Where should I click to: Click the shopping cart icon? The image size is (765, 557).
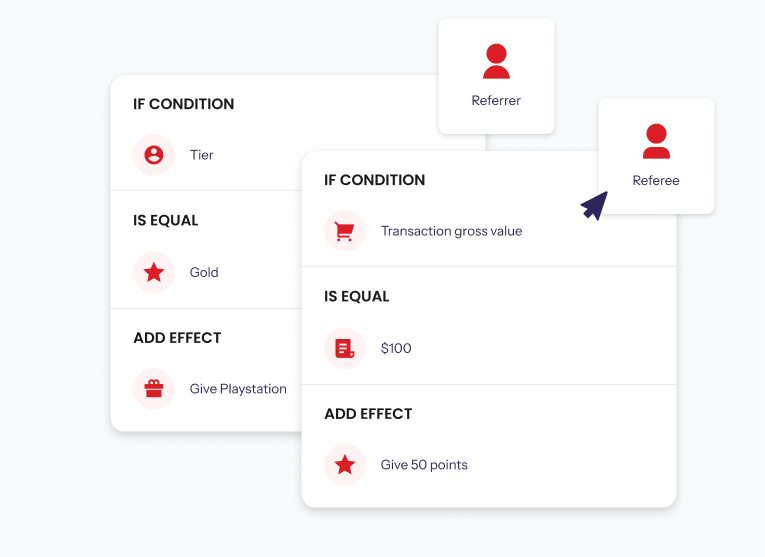(344, 231)
